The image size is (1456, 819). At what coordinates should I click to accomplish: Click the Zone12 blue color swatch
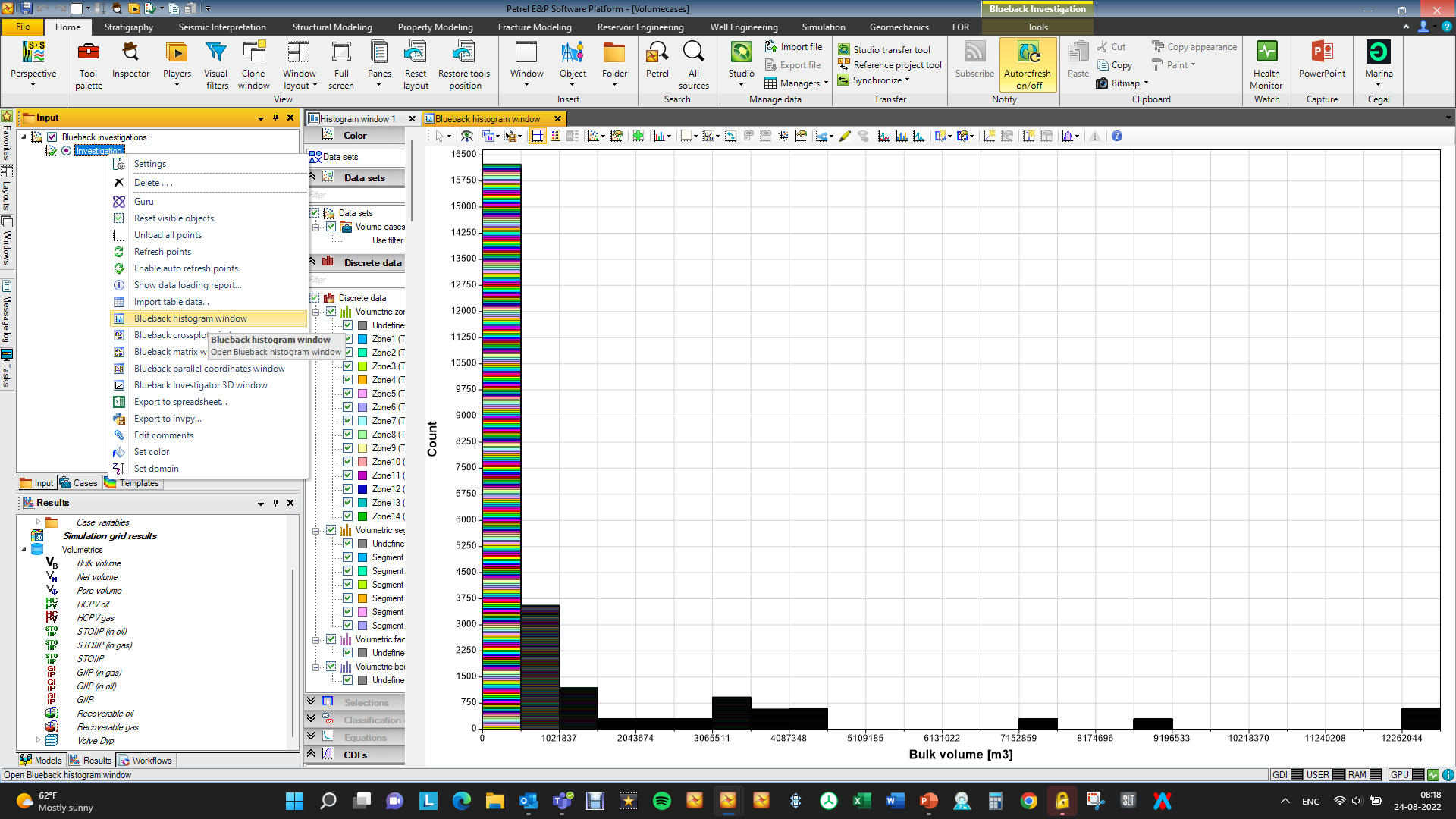362,489
